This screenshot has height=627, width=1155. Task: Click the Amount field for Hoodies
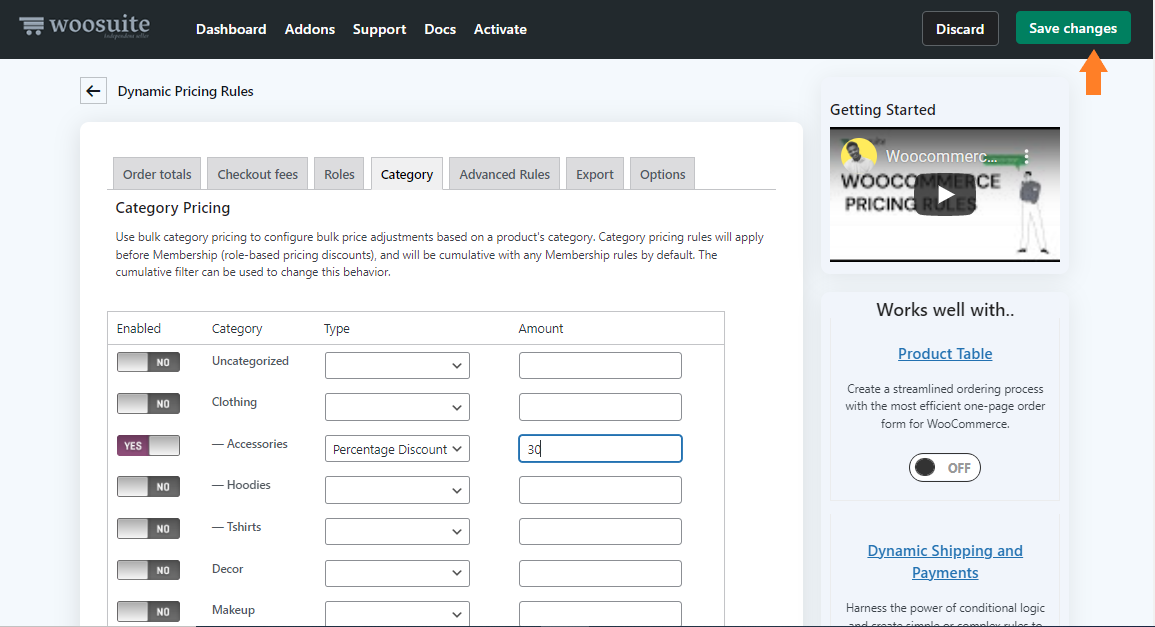click(x=600, y=490)
